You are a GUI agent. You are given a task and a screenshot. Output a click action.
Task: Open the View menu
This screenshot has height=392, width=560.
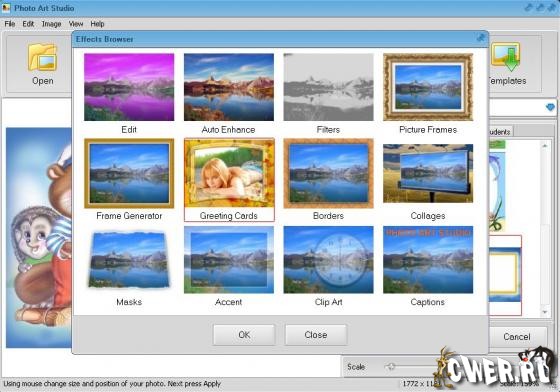coord(76,24)
